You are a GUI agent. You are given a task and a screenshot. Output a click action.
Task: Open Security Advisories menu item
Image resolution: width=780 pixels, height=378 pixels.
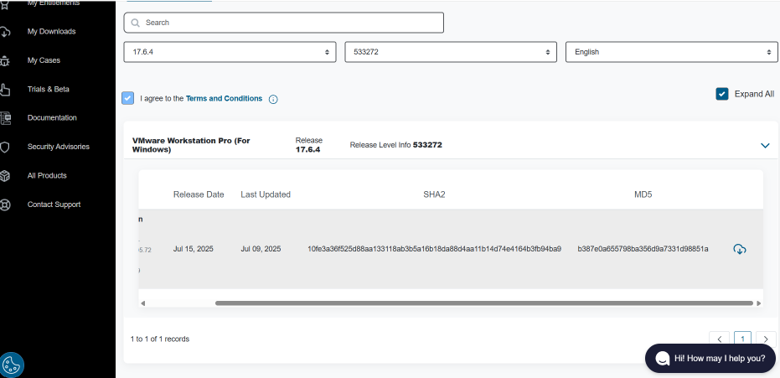tap(58, 147)
